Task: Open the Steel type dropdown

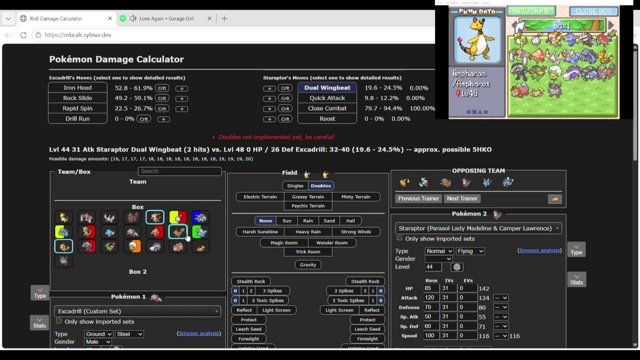Action: (129, 334)
